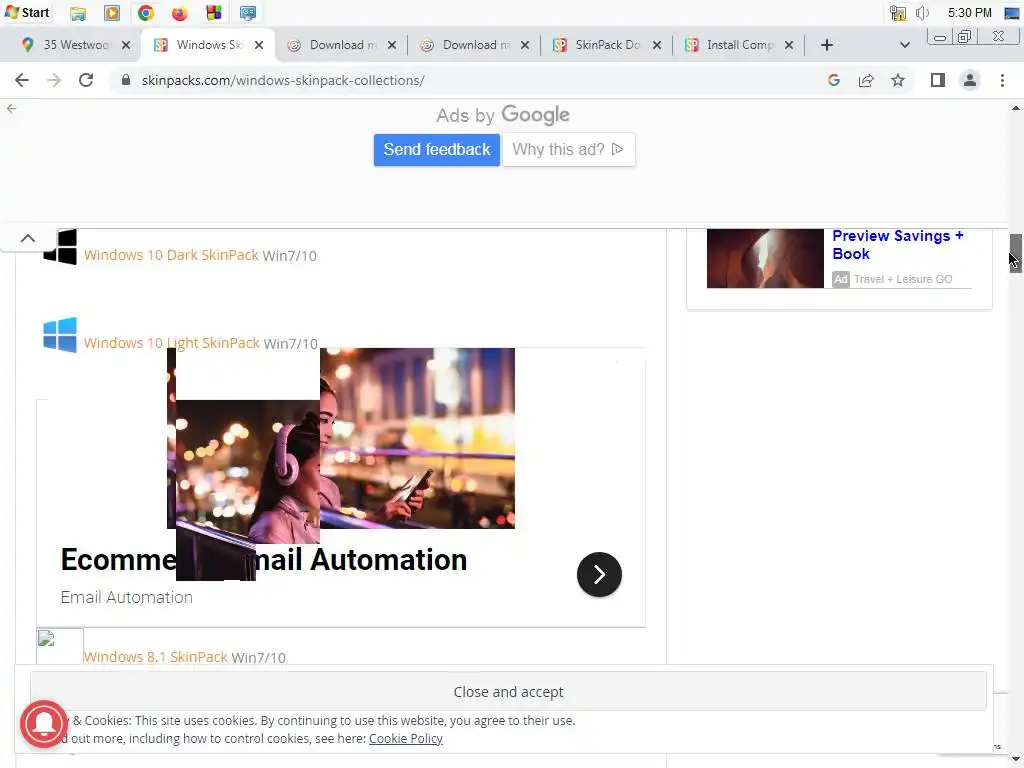Screen dimensions: 1024x768
Task: Click the network tray icon
Action: (898, 13)
